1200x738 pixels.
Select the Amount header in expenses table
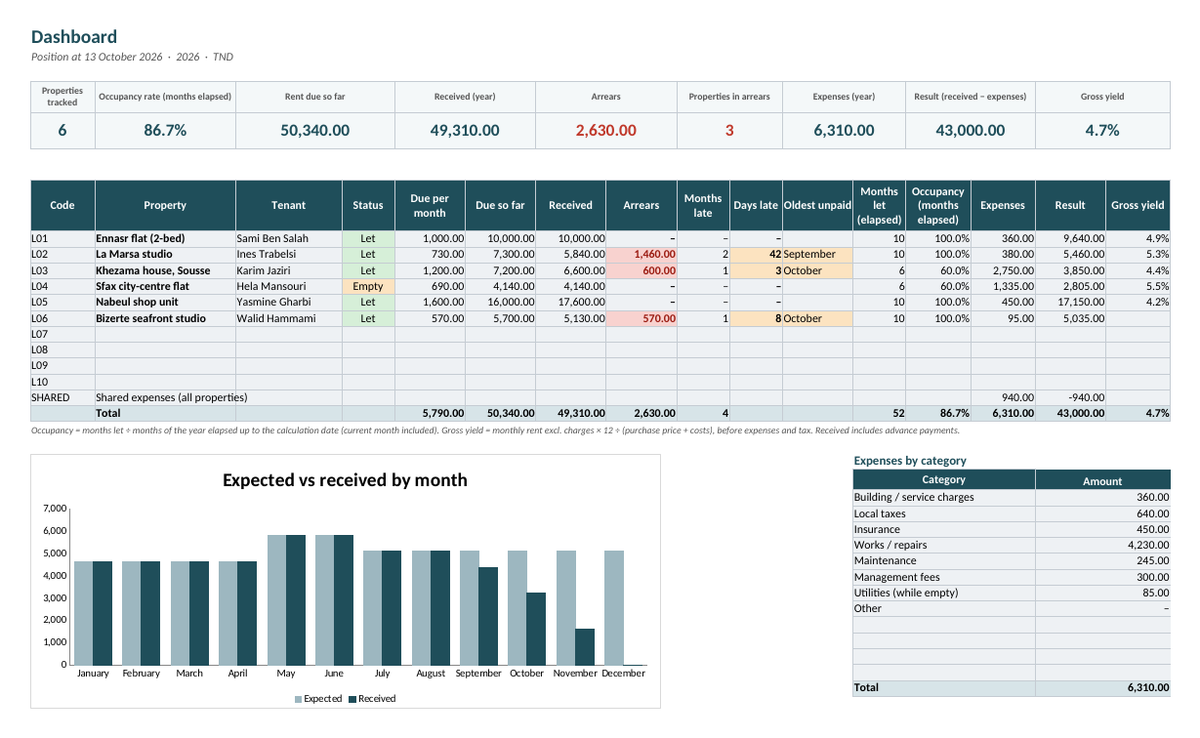[x=1102, y=481]
